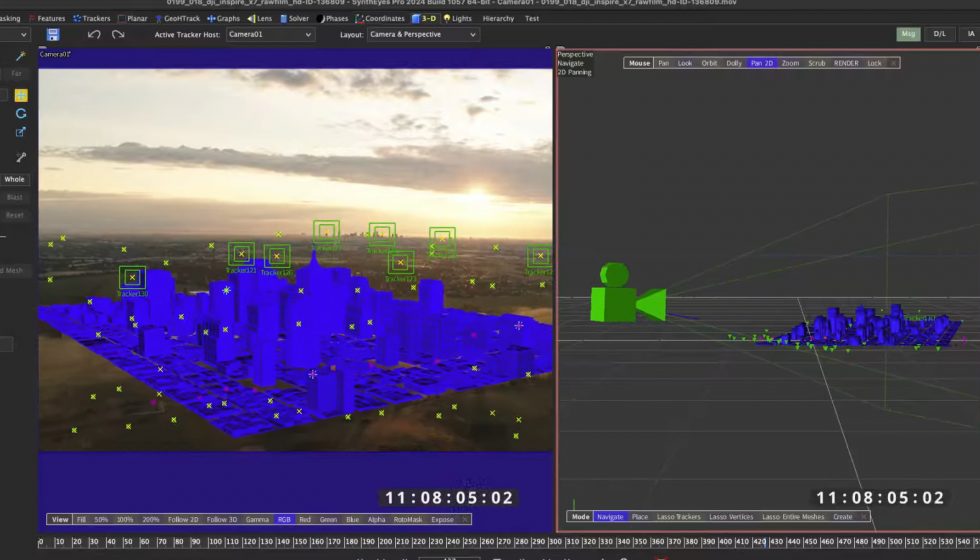Set view zoom to 100%
Viewport: 980px width, 560px height.
pos(125,519)
